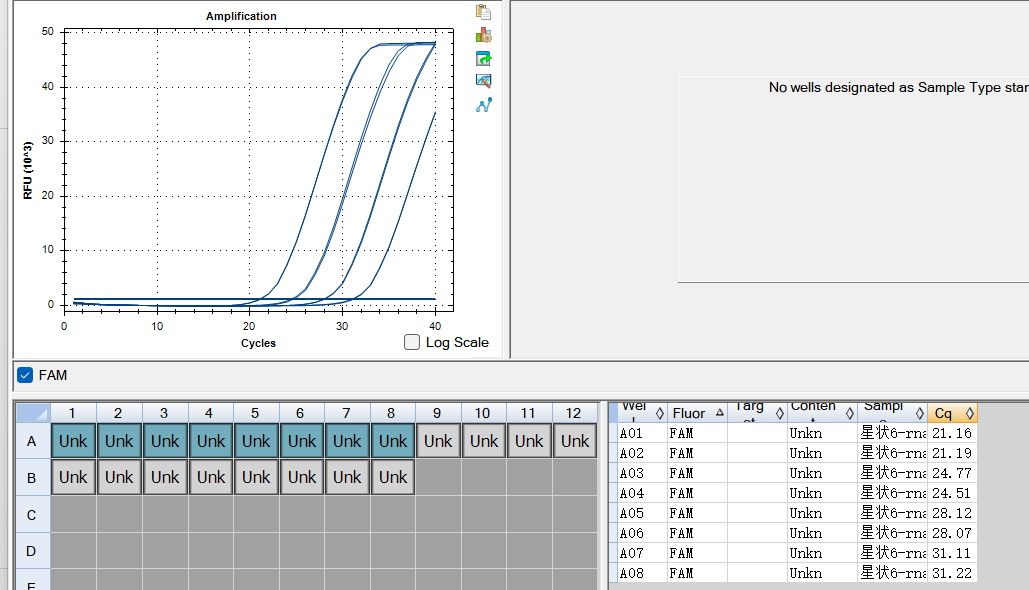Toggle well B8 Unk
1029x590 pixels.
click(x=392, y=477)
